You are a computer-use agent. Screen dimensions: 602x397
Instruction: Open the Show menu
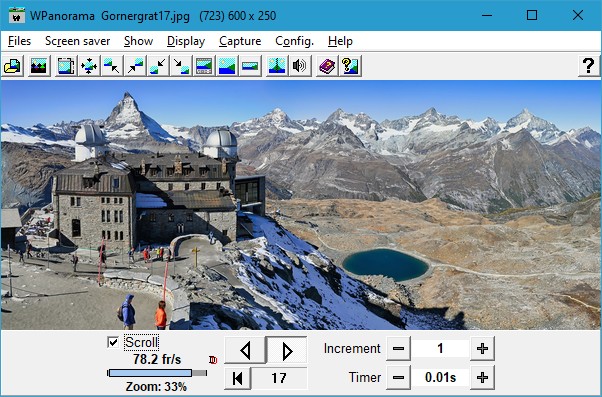(138, 41)
